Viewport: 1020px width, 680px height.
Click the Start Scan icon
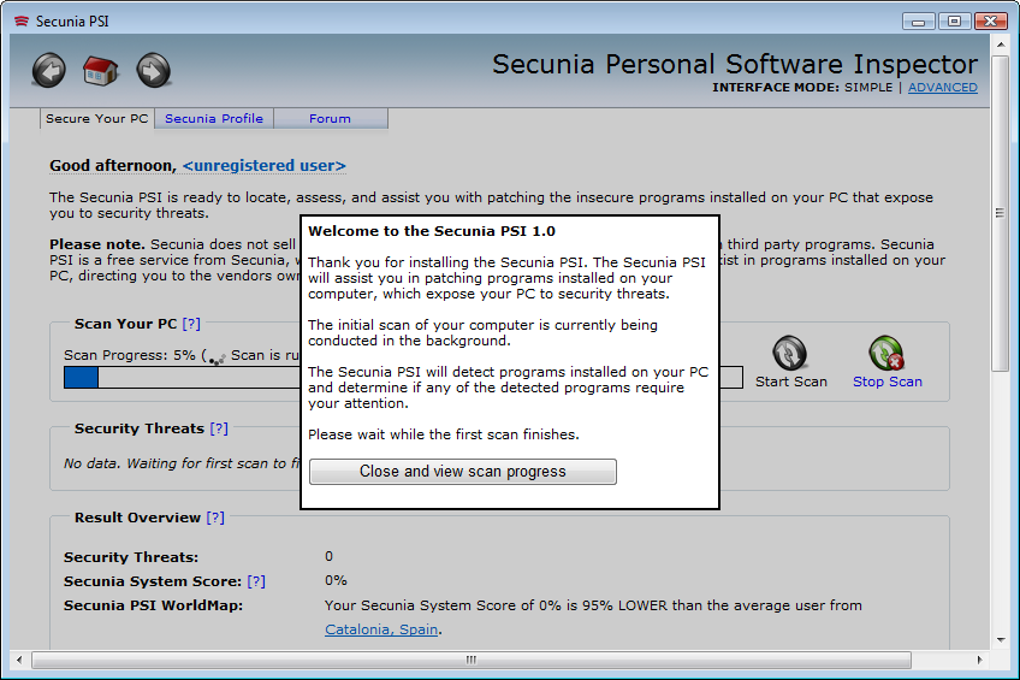tap(790, 354)
